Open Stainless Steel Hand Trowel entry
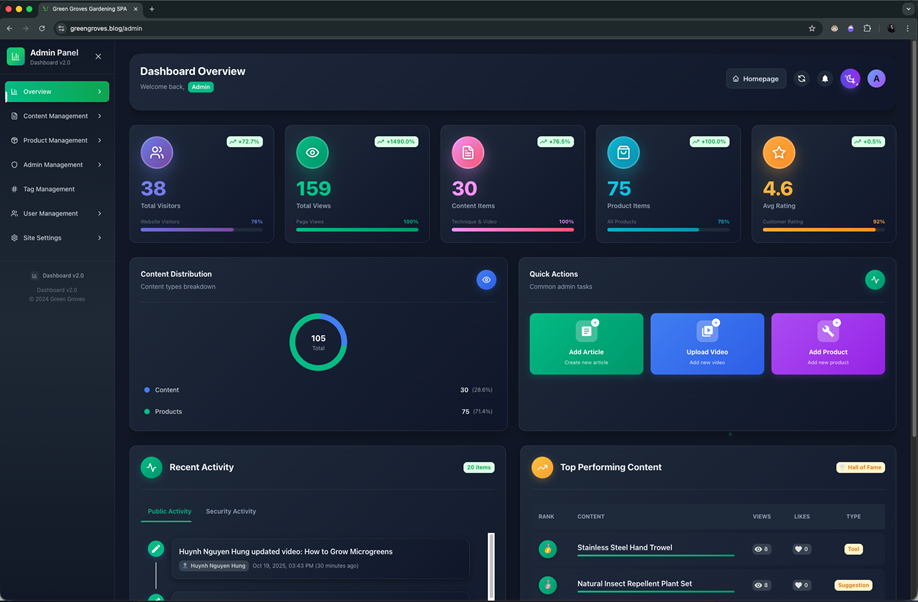Image resolution: width=918 pixels, height=602 pixels. [x=625, y=548]
